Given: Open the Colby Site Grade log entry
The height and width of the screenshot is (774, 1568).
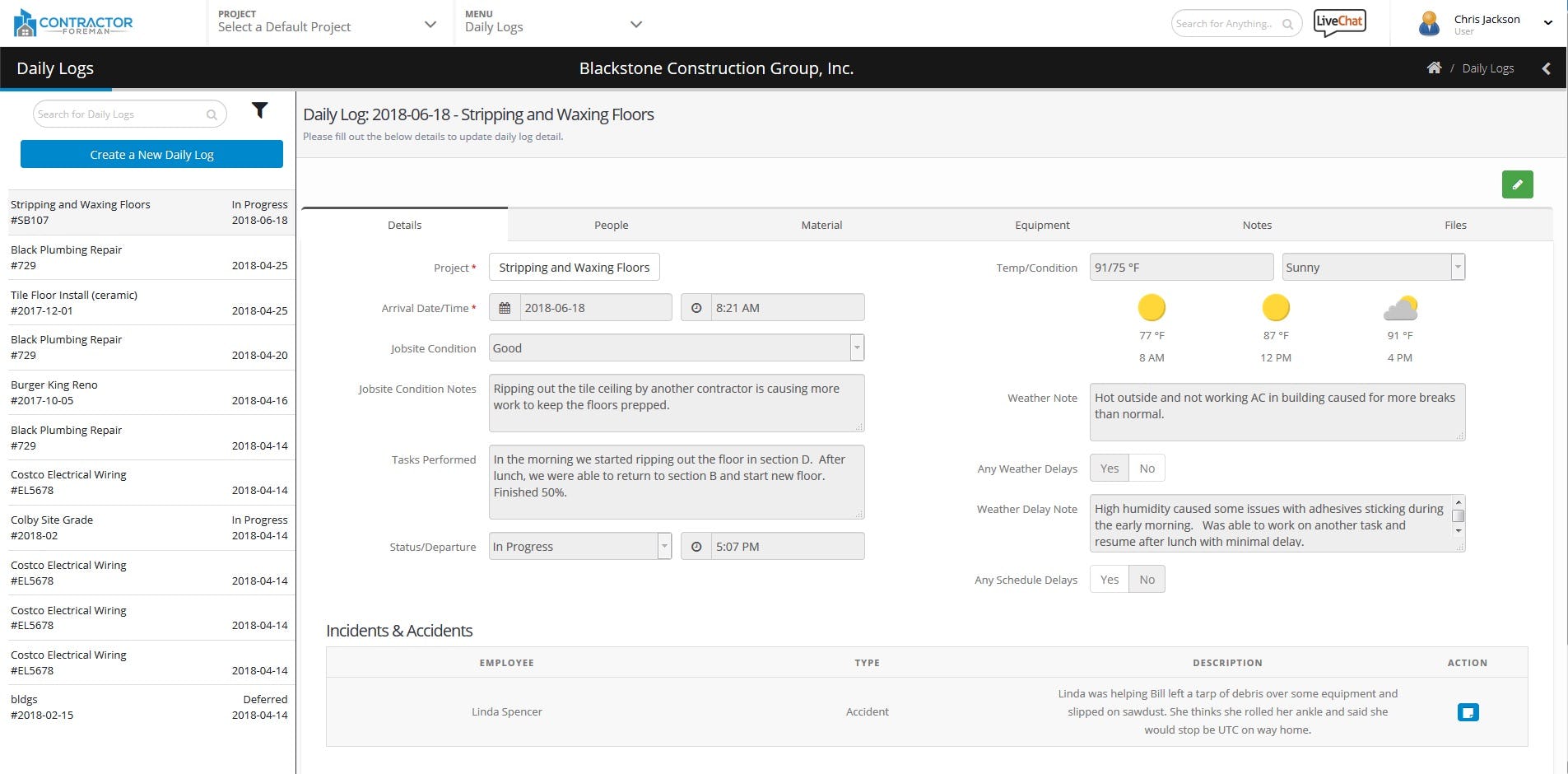Looking at the screenshot, I should [x=148, y=528].
